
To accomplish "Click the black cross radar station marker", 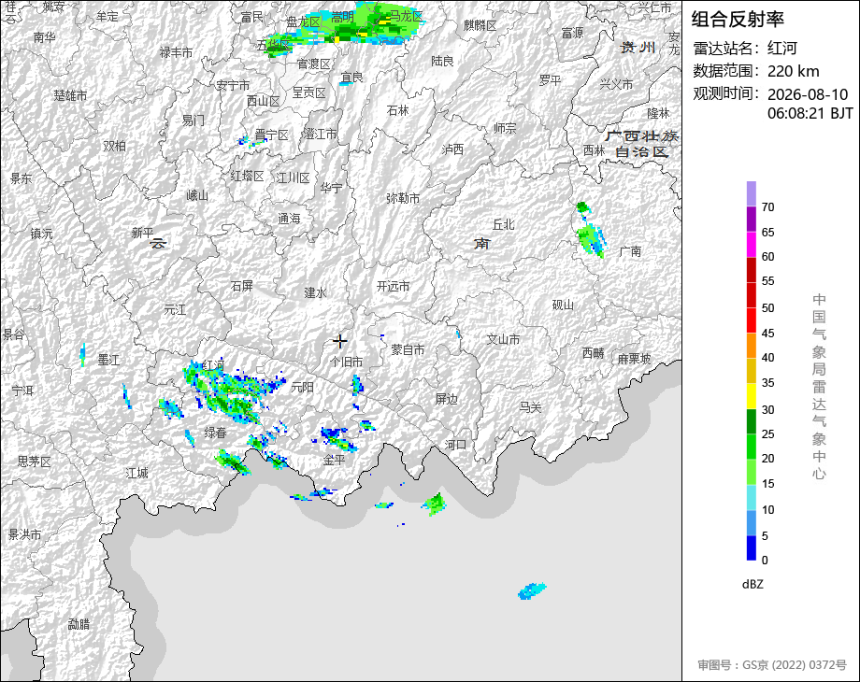I will [x=340, y=341].
